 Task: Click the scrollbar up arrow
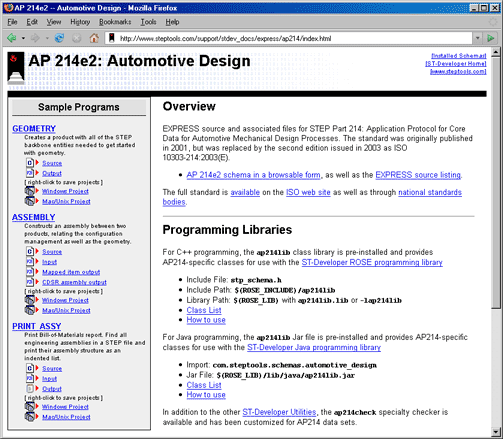pyautogui.click(x=495, y=52)
